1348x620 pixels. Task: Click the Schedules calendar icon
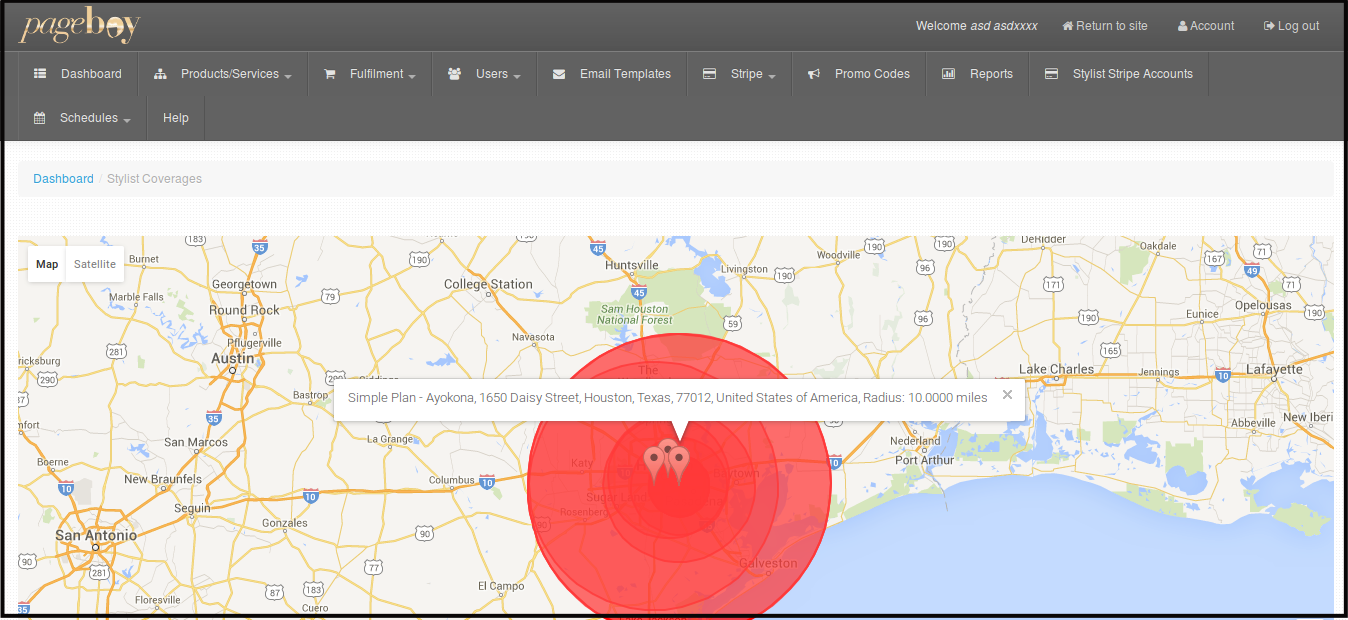pyautogui.click(x=40, y=118)
